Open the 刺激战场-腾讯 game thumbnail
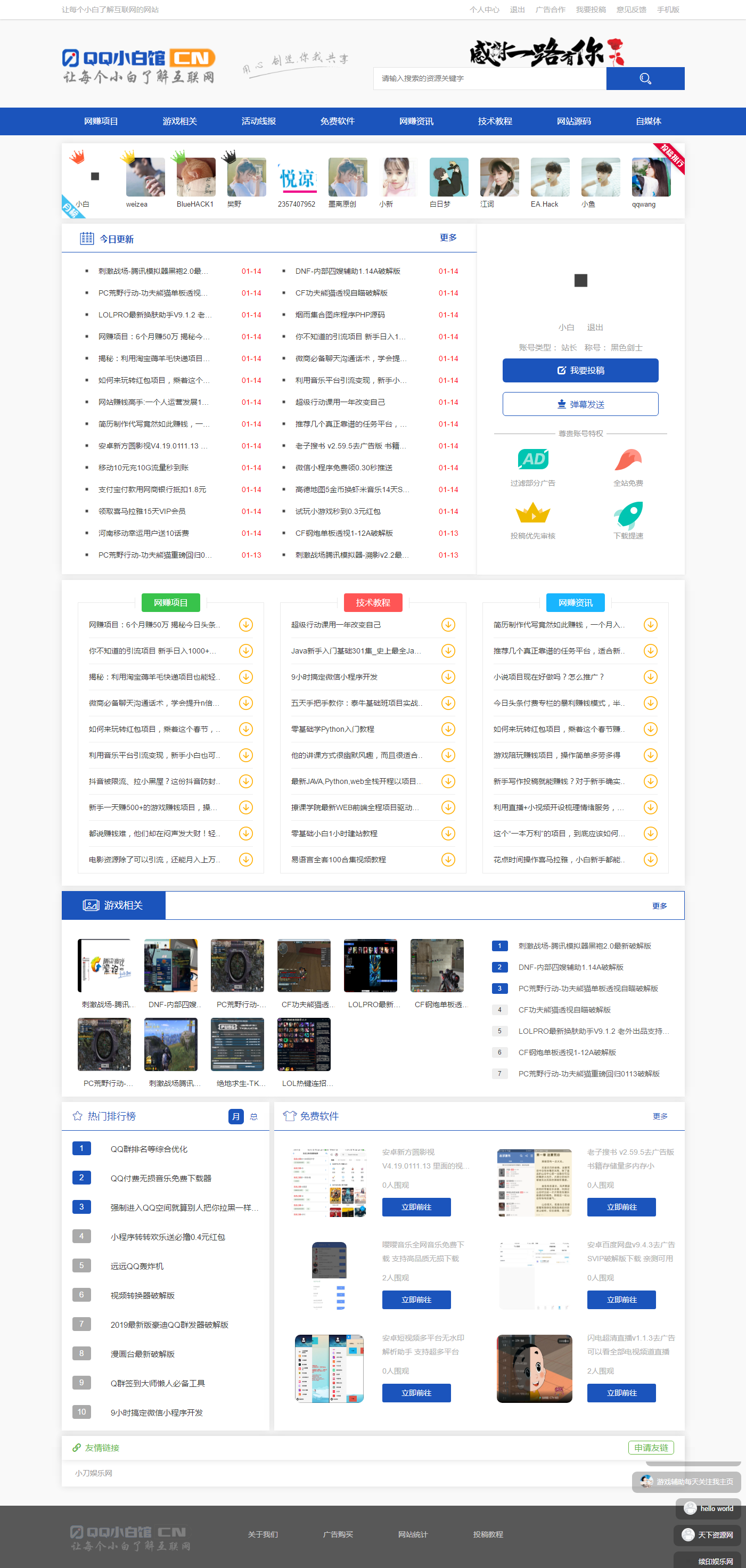The width and height of the screenshot is (746, 1568). [x=104, y=966]
